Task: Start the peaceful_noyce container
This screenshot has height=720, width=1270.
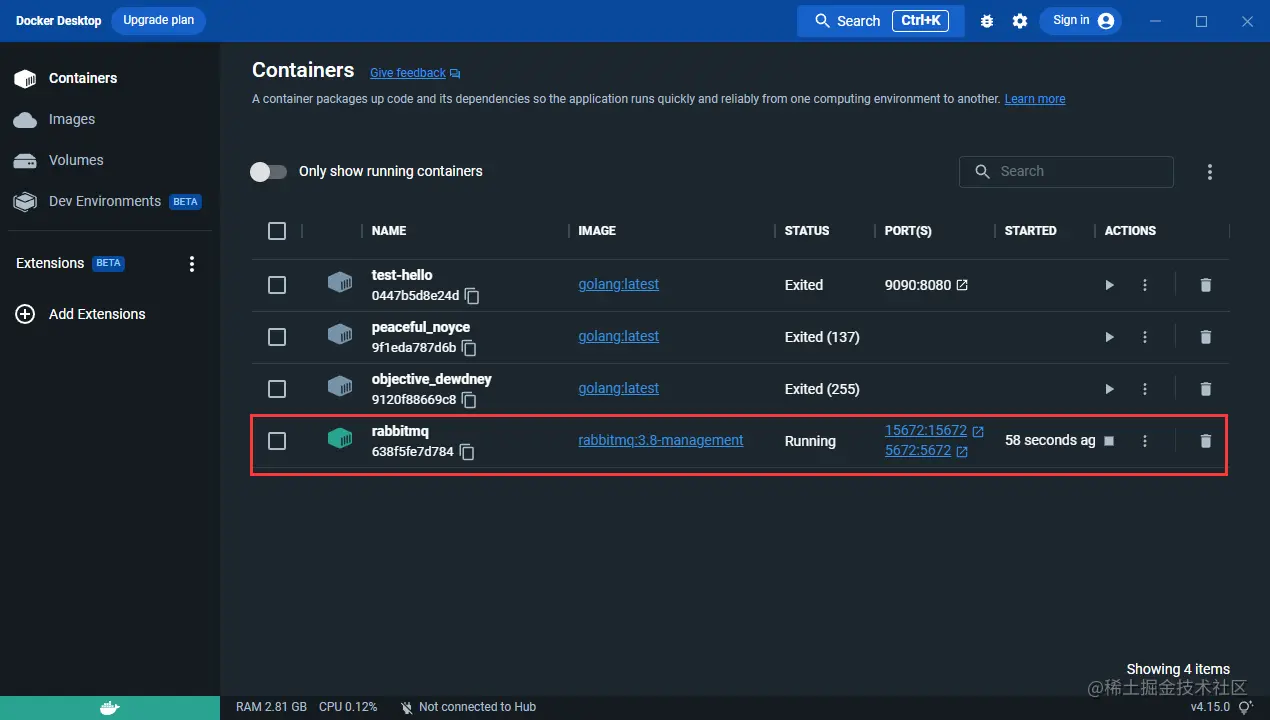Action: 1109,337
